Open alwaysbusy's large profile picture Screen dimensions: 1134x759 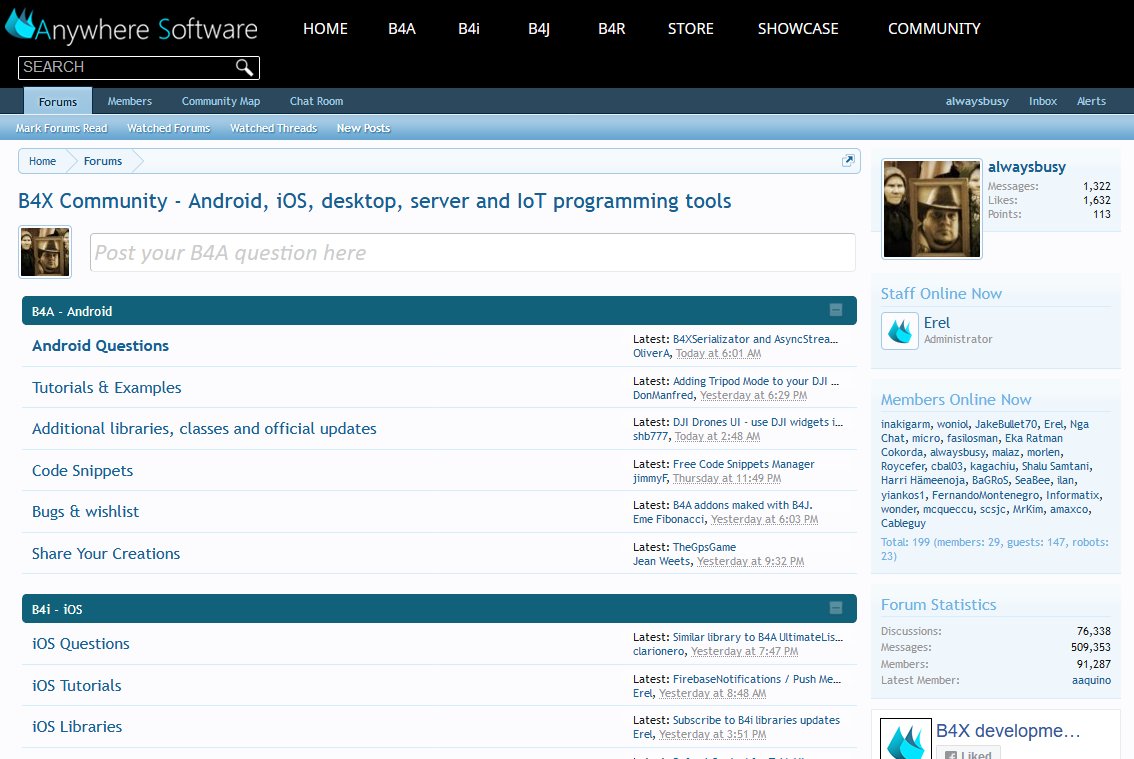pos(932,208)
